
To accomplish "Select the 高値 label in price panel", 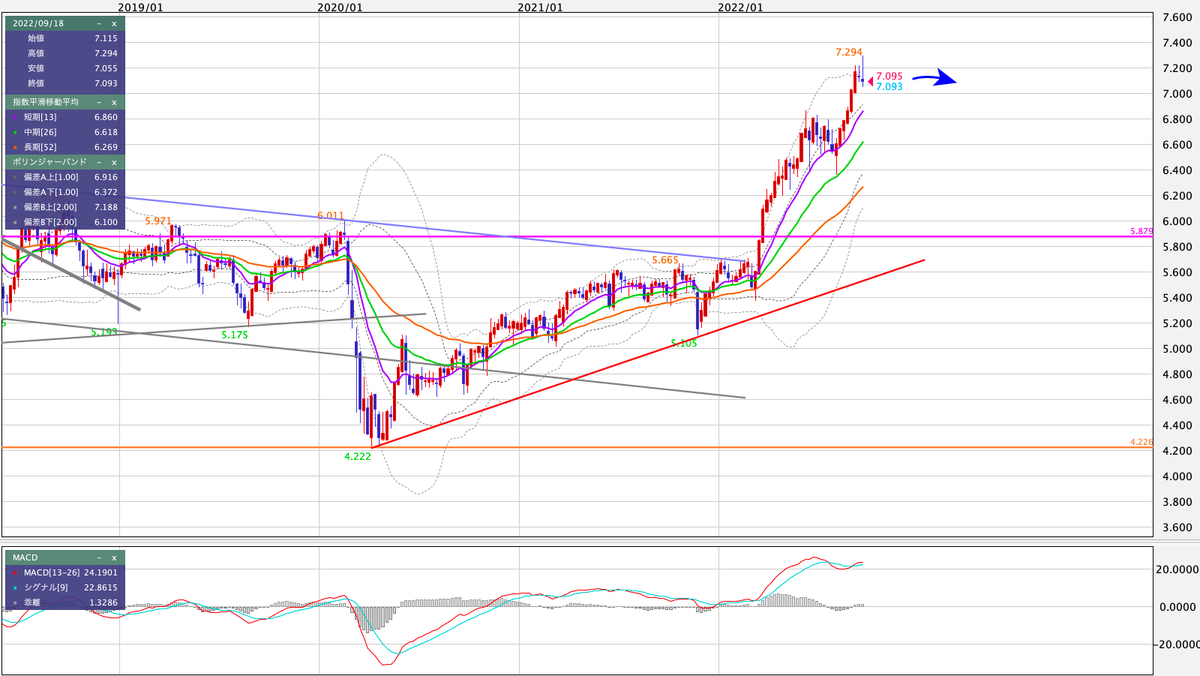I will [35, 53].
